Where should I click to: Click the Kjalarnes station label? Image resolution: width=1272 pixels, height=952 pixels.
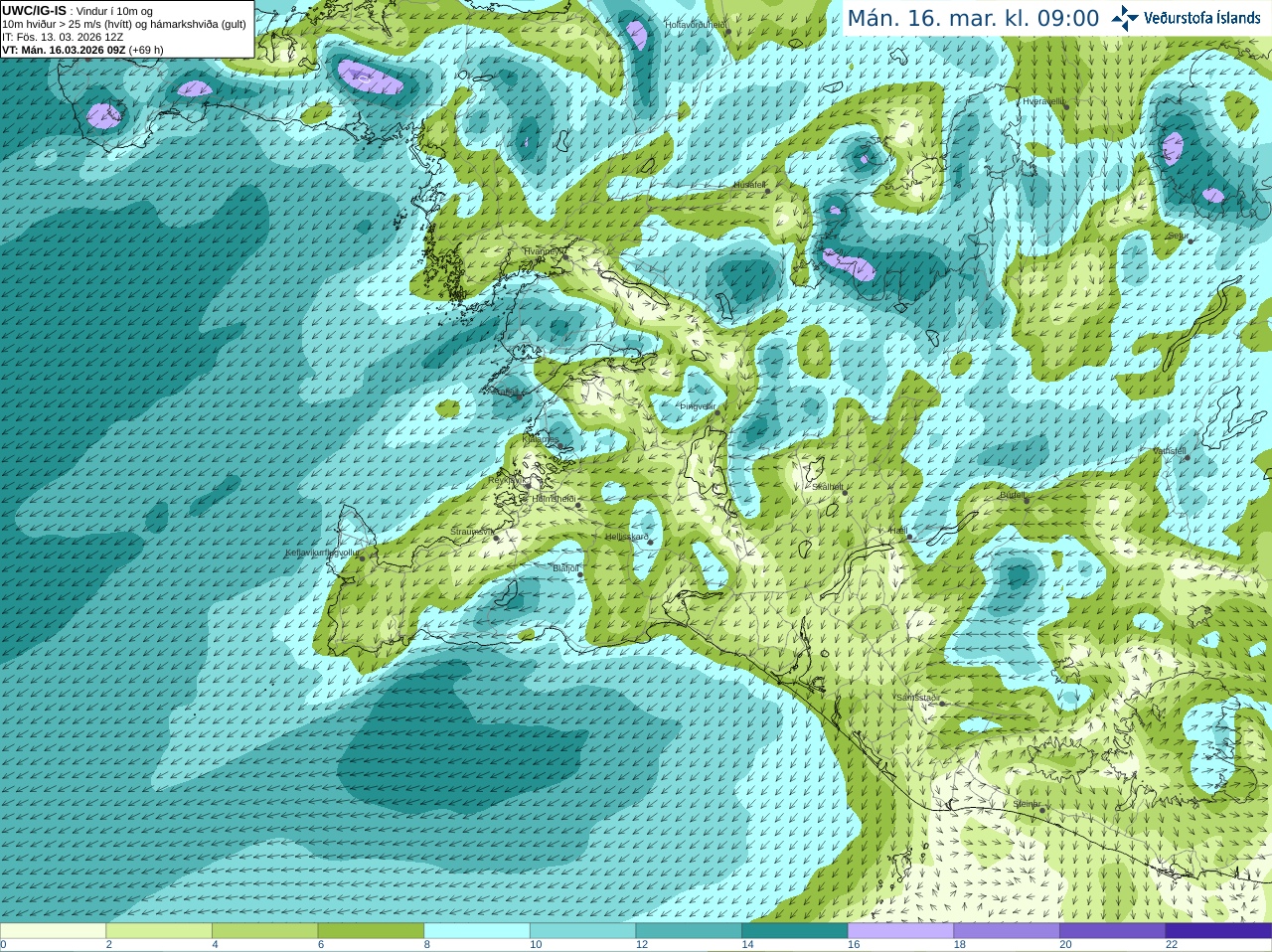point(541,438)
